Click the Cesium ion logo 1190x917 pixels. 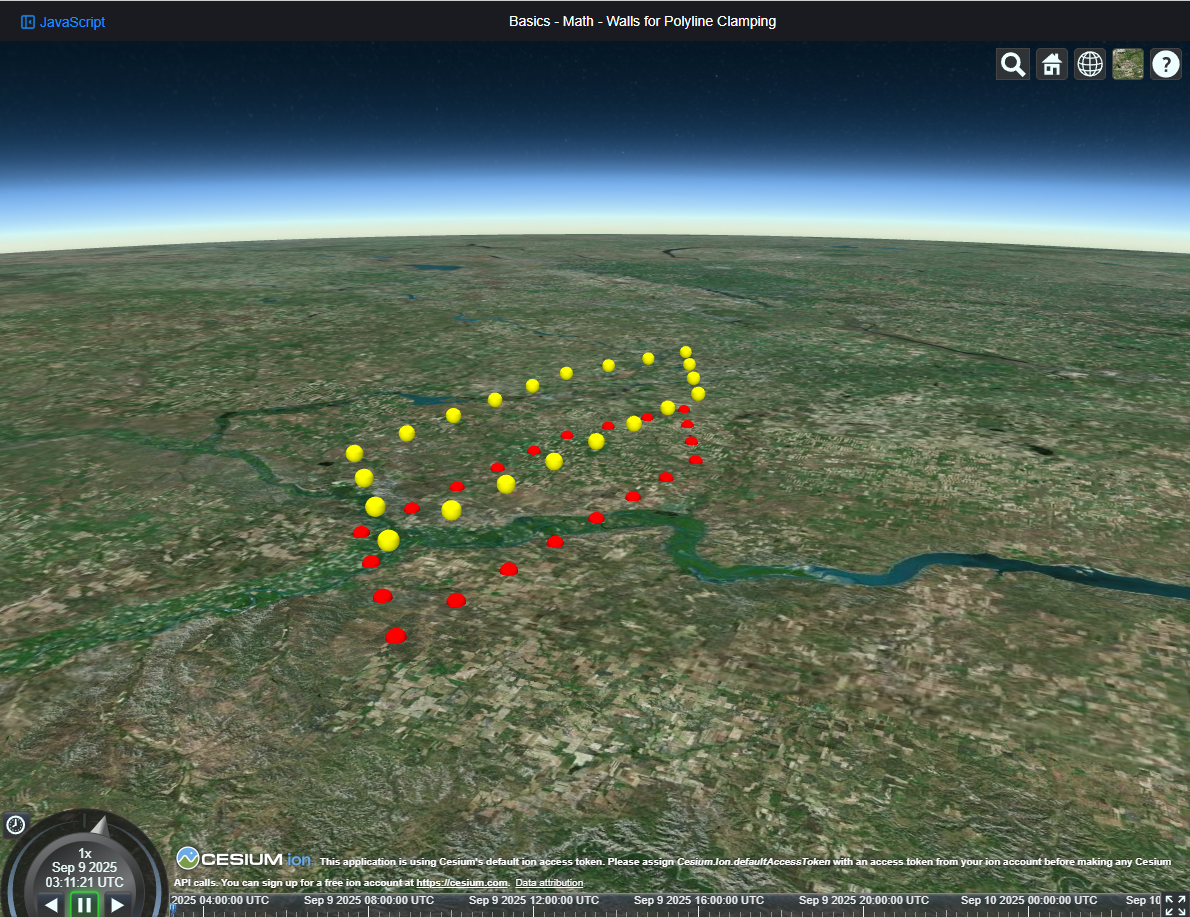tap(244, 859)
